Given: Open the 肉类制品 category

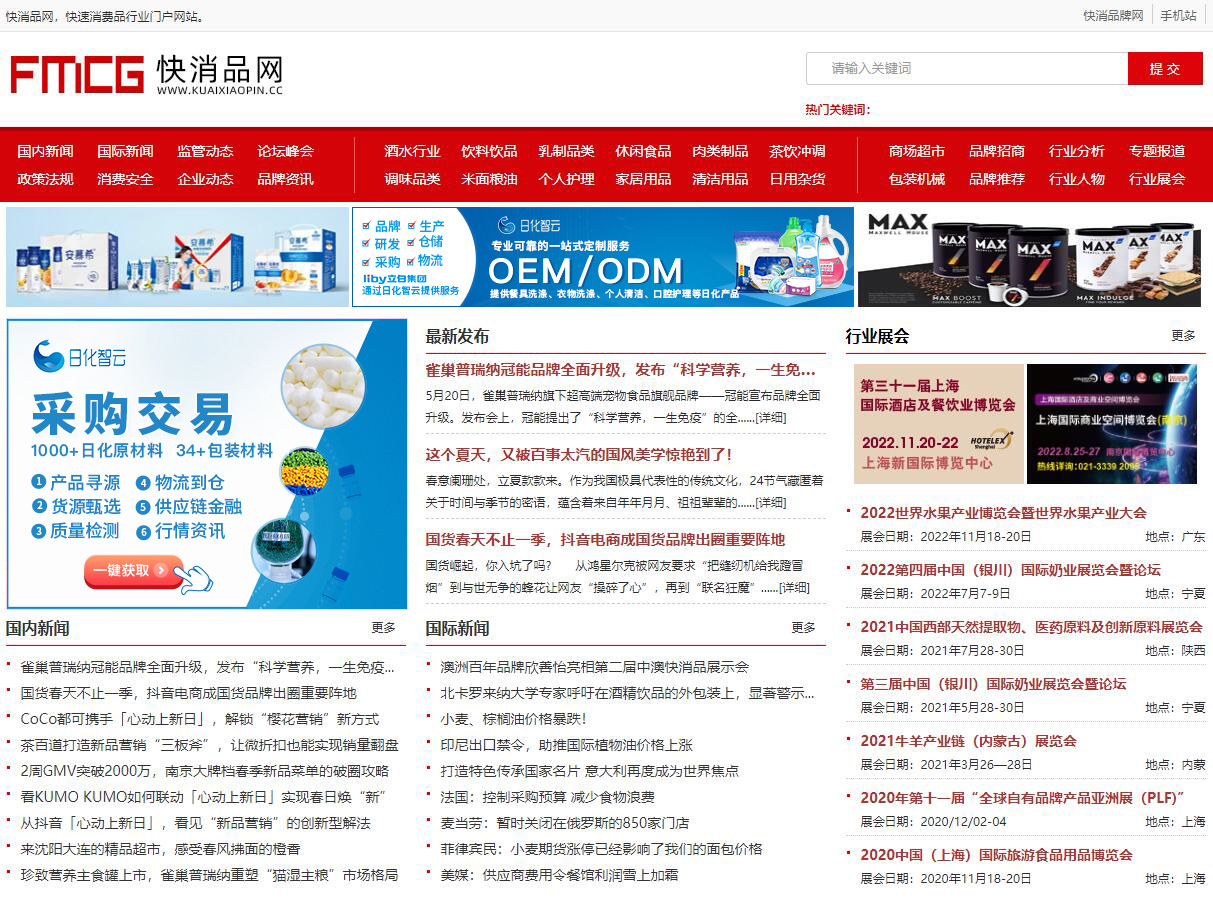Looking at the screenshot, I should pos(720,151).
